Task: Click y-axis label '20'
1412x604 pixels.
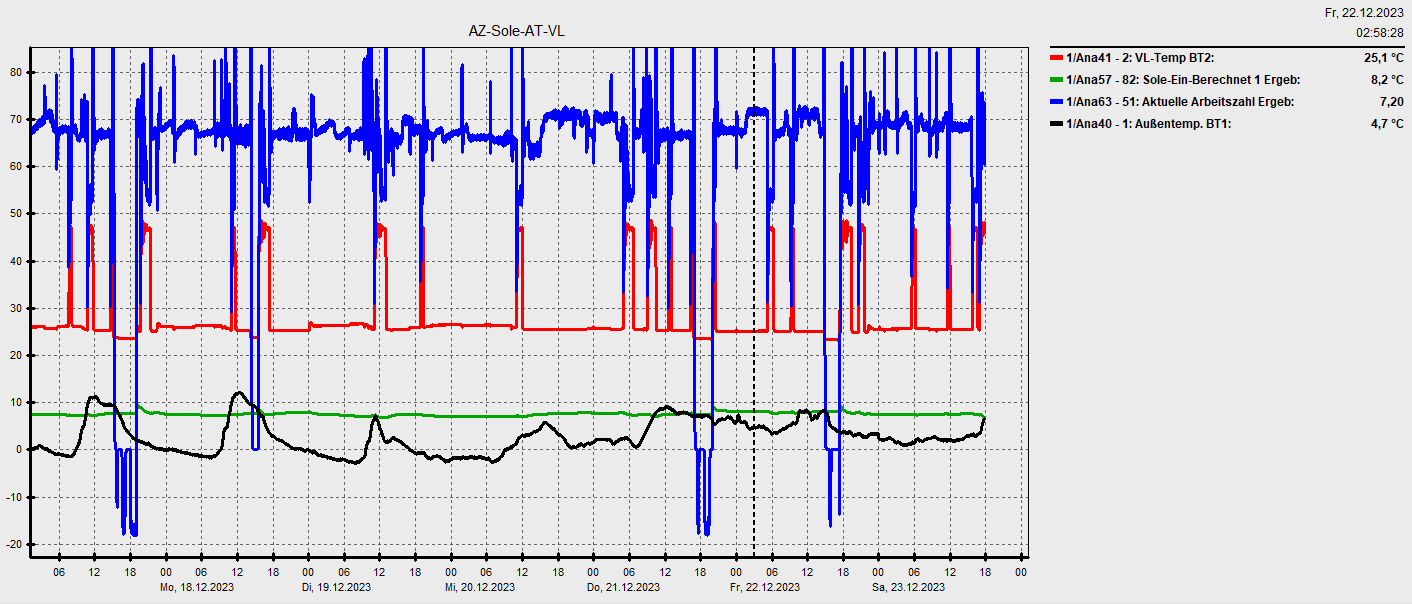Action: click(16, 355)
